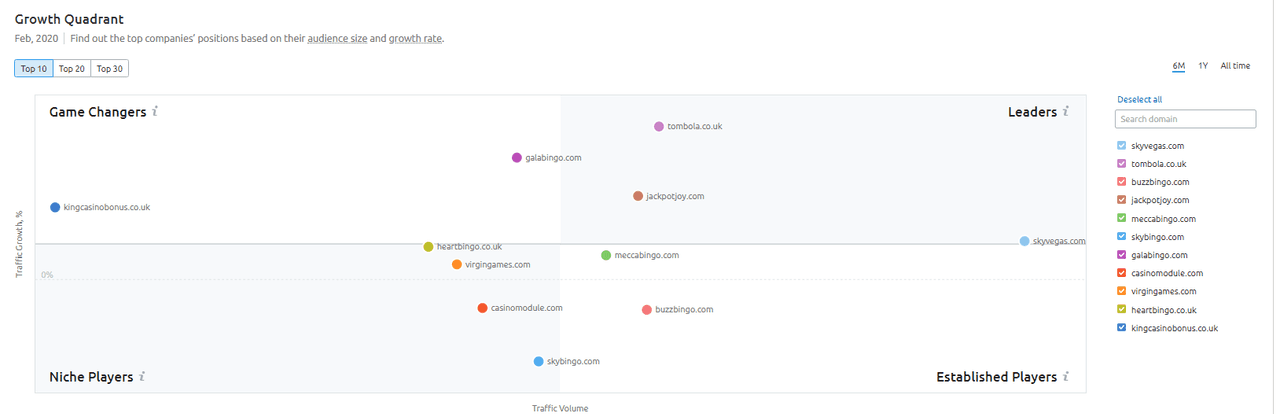The height and width of the screenshot is (414, 1280).
Task: Open the Game Changers info icon
Action: 155,112
